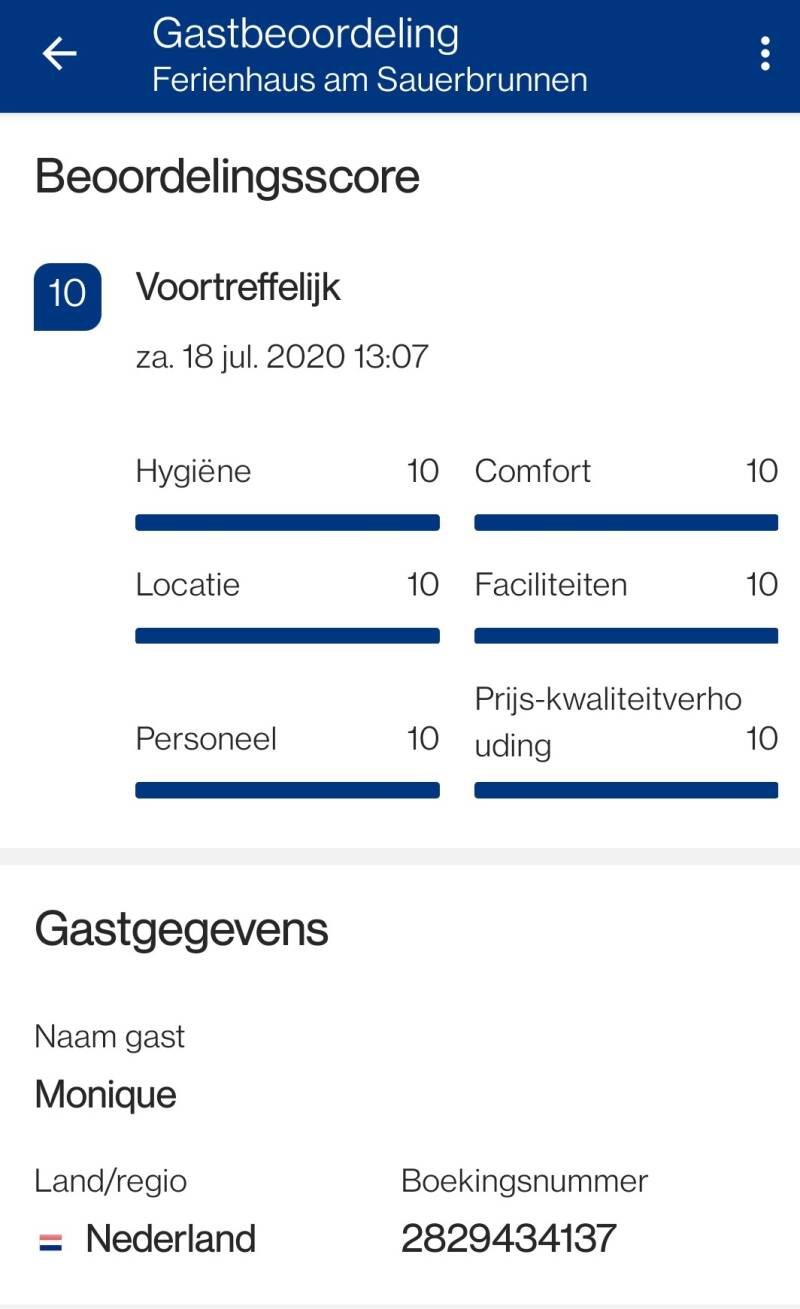Tap the Ferienhaus am Sauerbrunnen subtitle
The image size is (800, 1309).
[x=369, y=80]
